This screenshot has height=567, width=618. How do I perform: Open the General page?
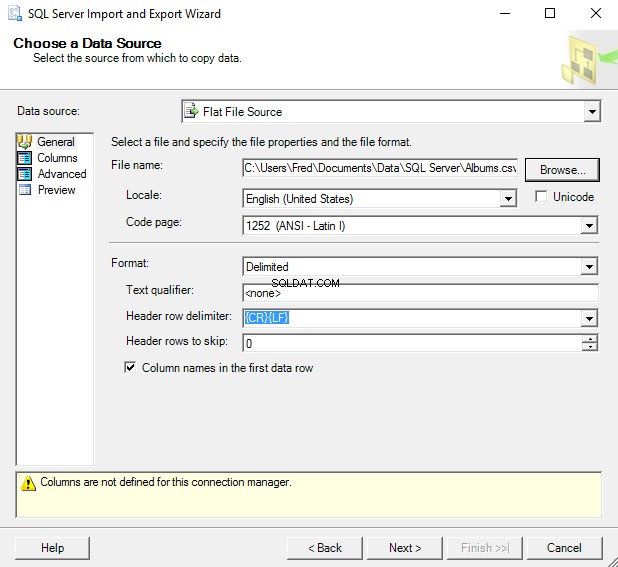(56, 142)
